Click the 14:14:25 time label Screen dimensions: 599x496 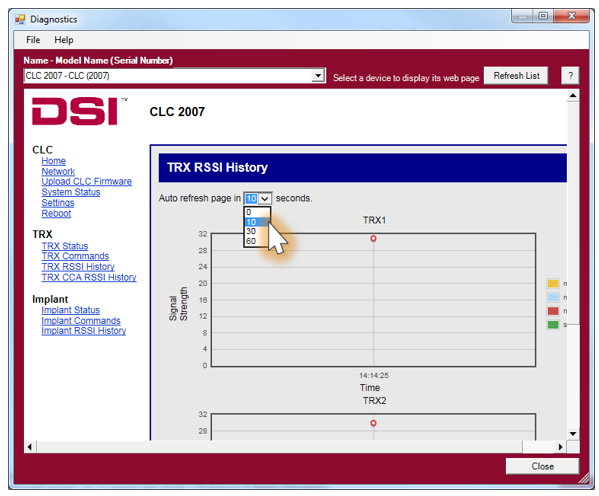click(x=374, y=376)
